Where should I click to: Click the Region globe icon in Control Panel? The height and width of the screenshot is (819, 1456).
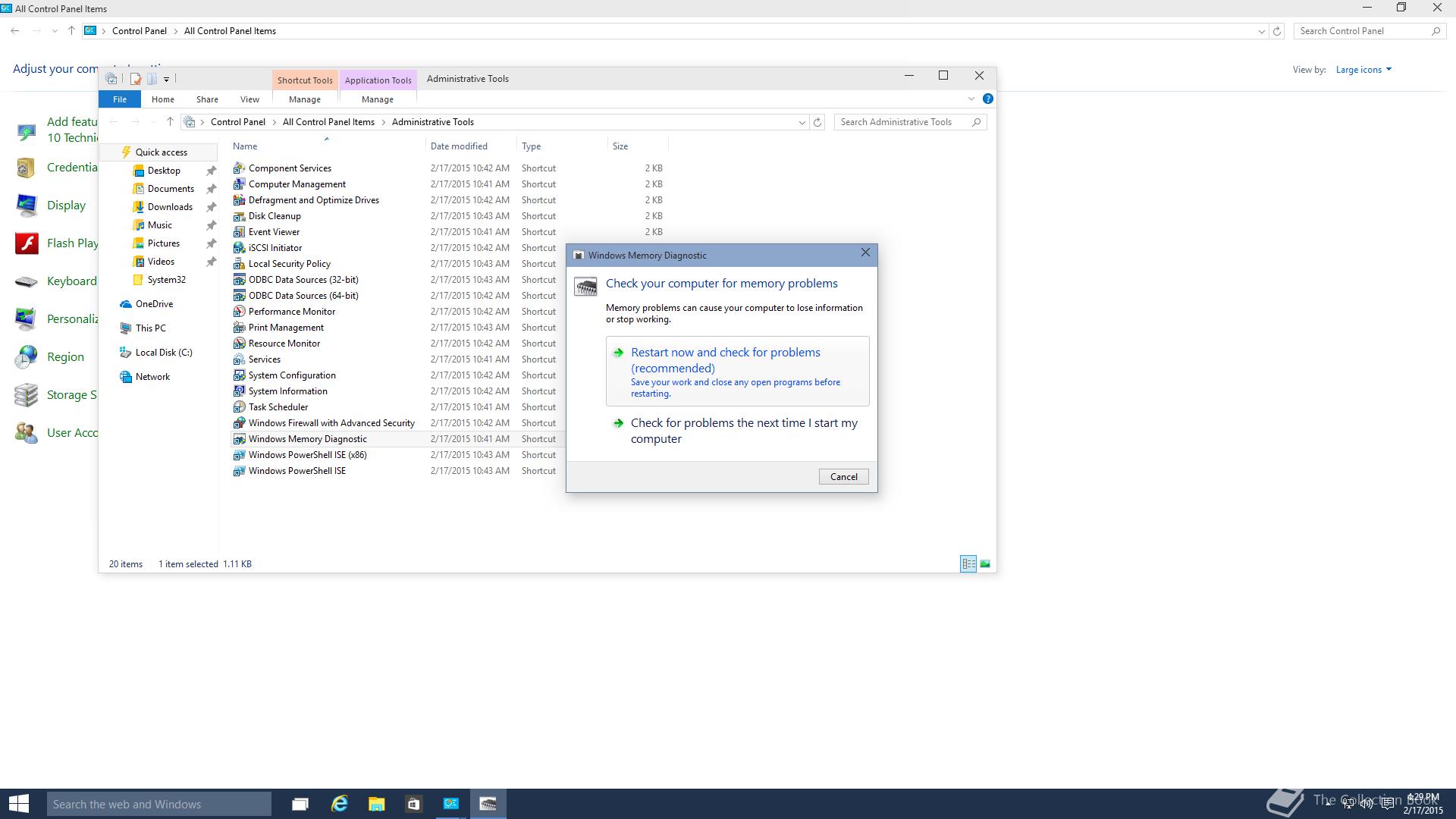pyautogui.click(x=27, y=357)
